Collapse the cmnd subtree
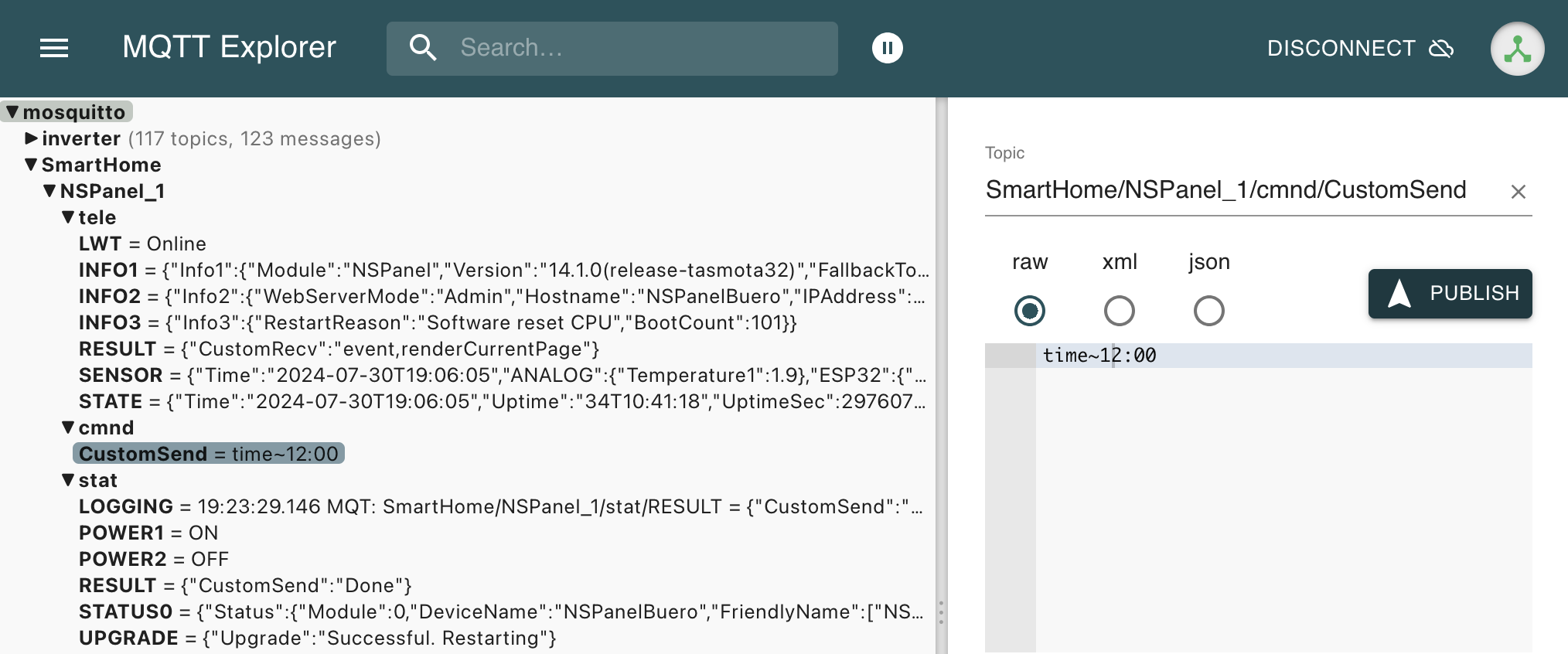The image size is (1568, 654). point(69,427)
